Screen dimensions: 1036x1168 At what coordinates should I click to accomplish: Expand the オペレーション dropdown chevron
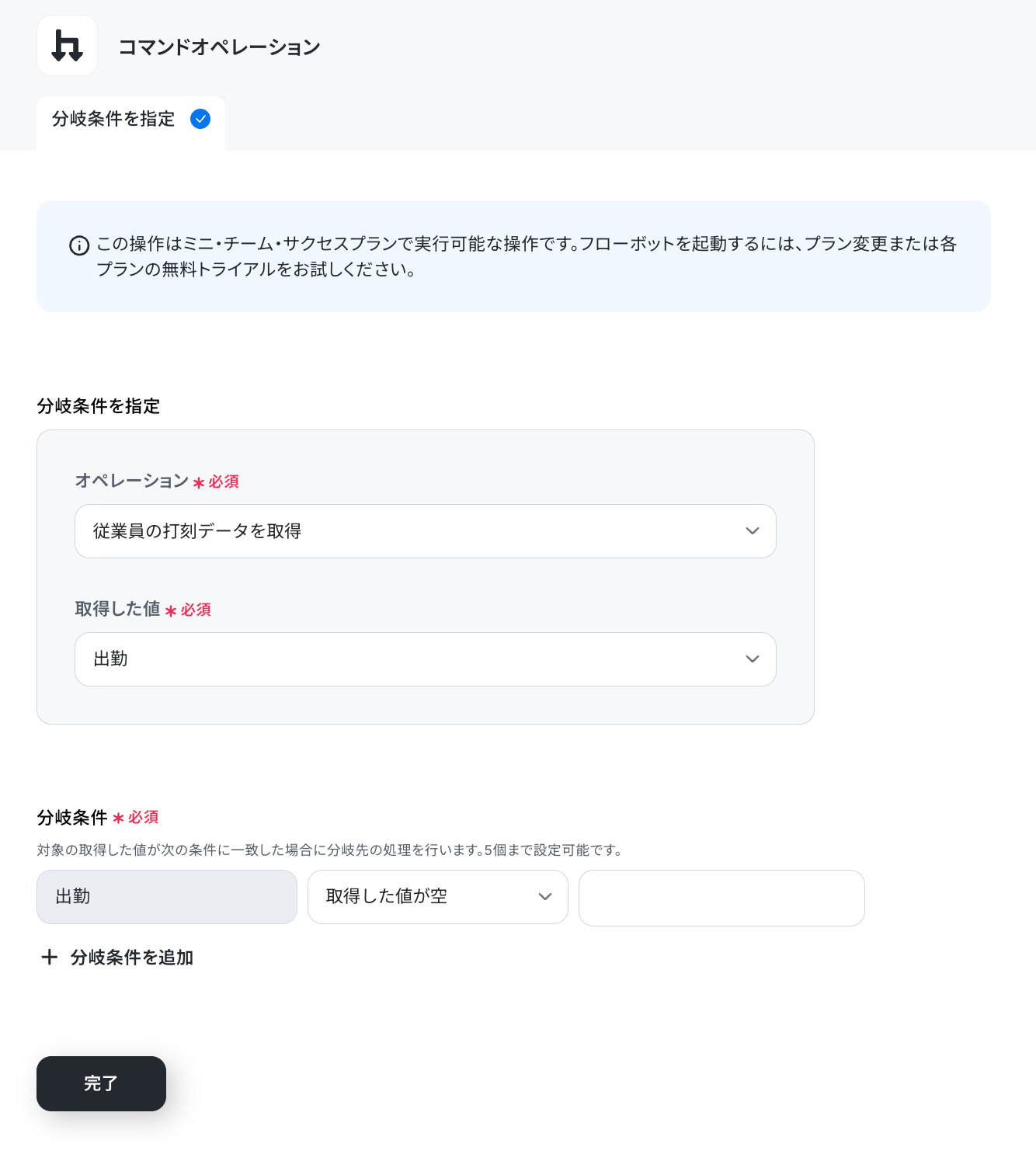[x=752, y=531]
